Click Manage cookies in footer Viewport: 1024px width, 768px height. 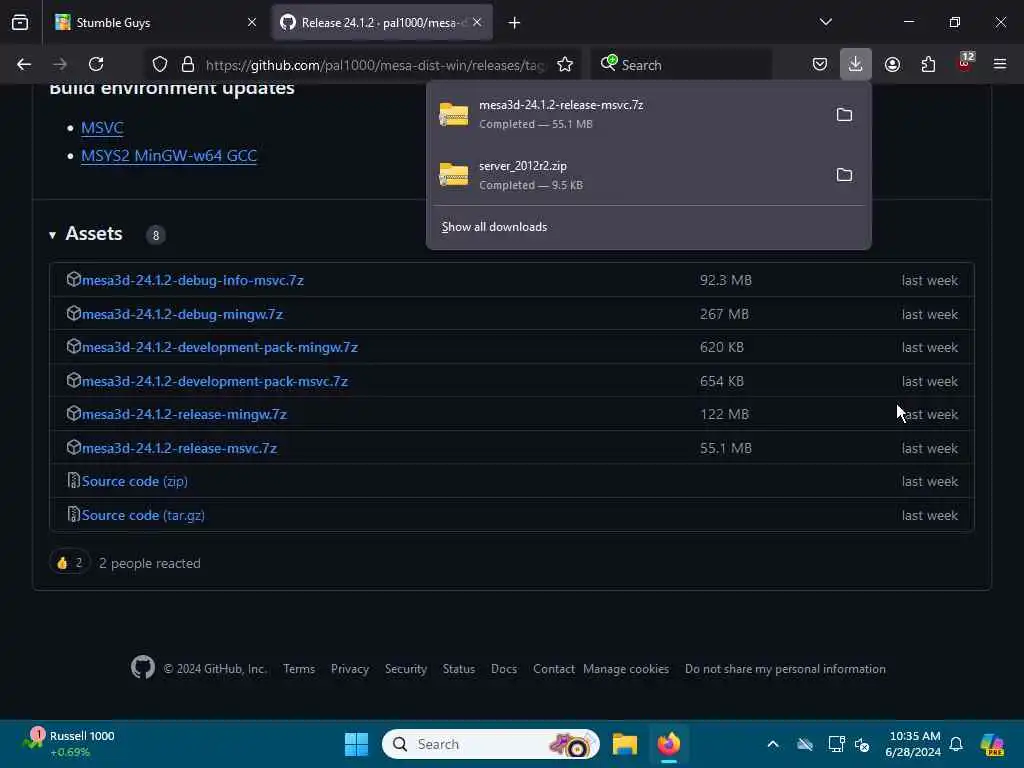(x=626, y=669)
